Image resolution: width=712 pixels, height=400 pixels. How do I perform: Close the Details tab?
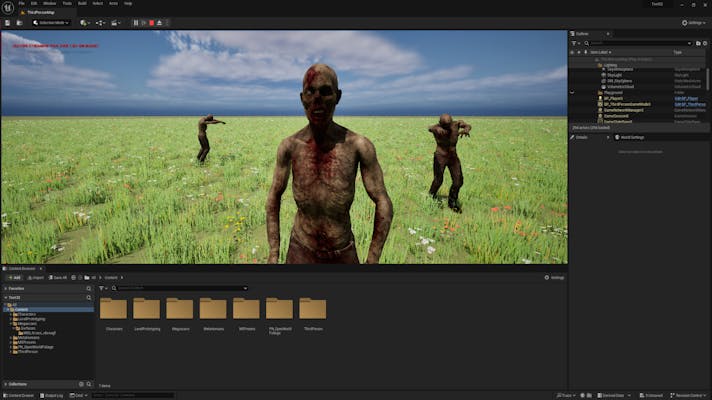coord(608,137)
